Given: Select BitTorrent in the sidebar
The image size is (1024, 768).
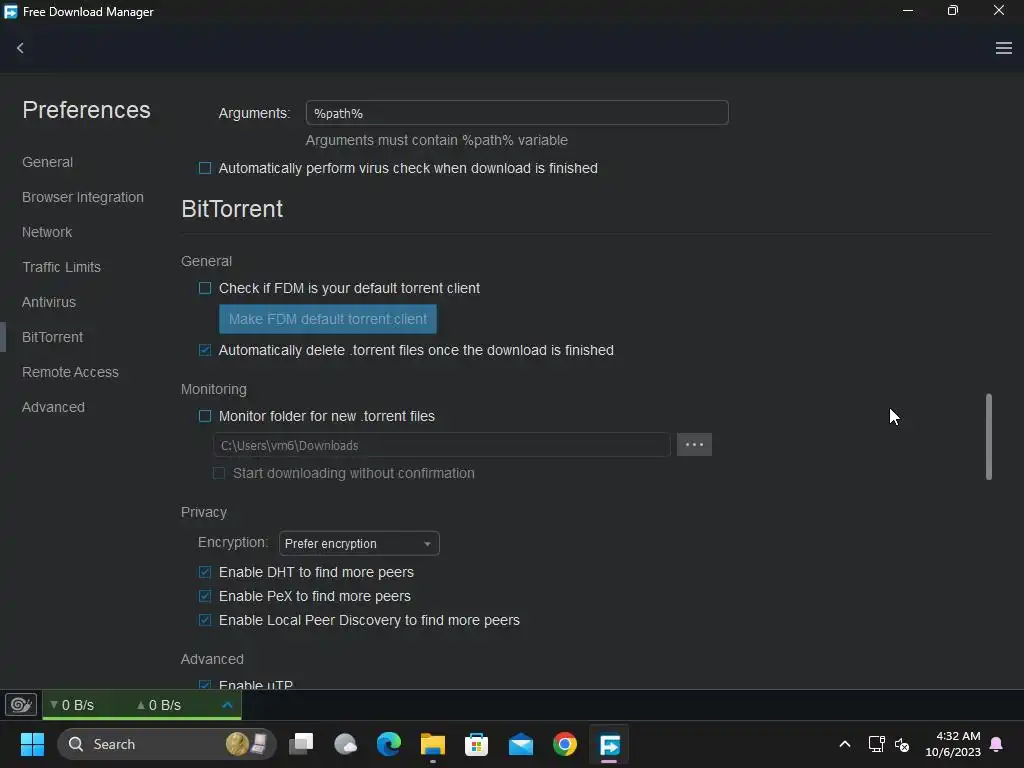Looking at the screenshot, I should click(52, 337).
